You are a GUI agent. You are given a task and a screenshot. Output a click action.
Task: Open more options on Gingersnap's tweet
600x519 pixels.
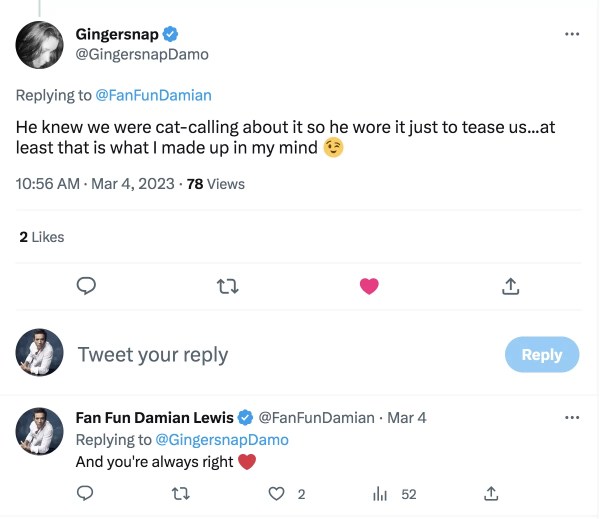(572, 34)
